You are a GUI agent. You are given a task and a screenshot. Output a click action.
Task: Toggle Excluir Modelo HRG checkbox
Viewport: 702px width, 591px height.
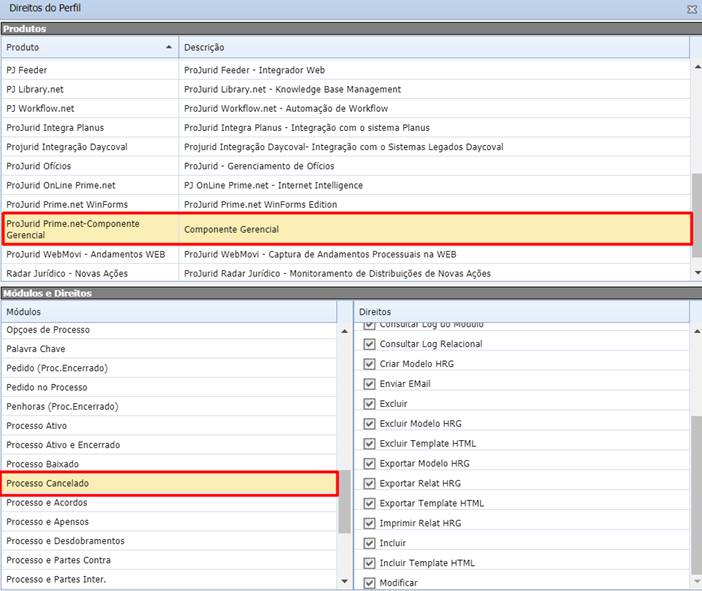[369, 424]
